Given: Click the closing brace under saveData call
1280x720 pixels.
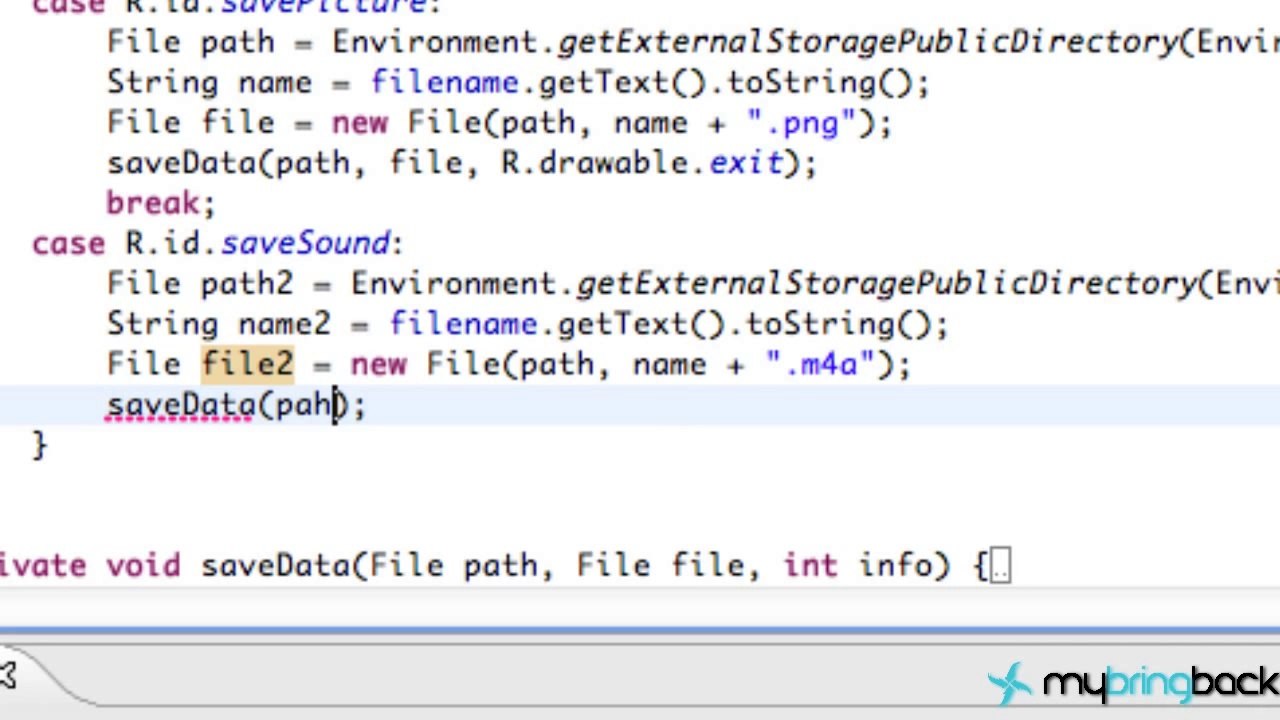Looking at the screenshot, I should tap(39, 445).
